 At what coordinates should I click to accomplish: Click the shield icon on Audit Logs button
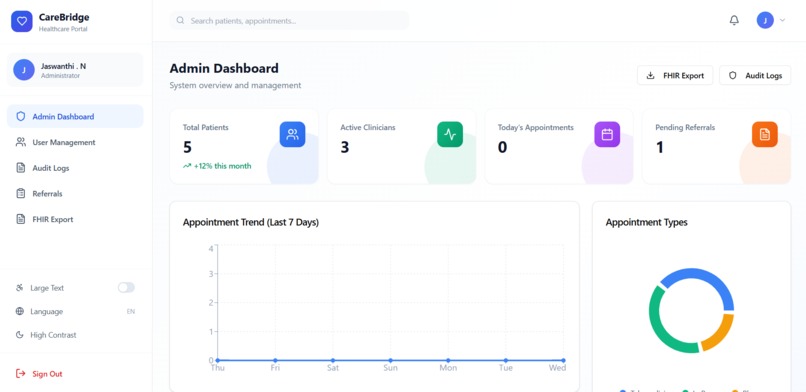[x=733, y=76]
